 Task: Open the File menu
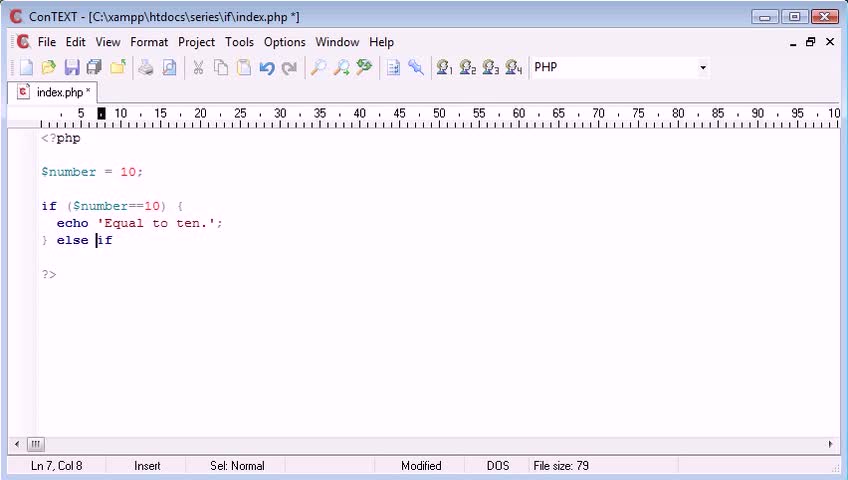47,42
